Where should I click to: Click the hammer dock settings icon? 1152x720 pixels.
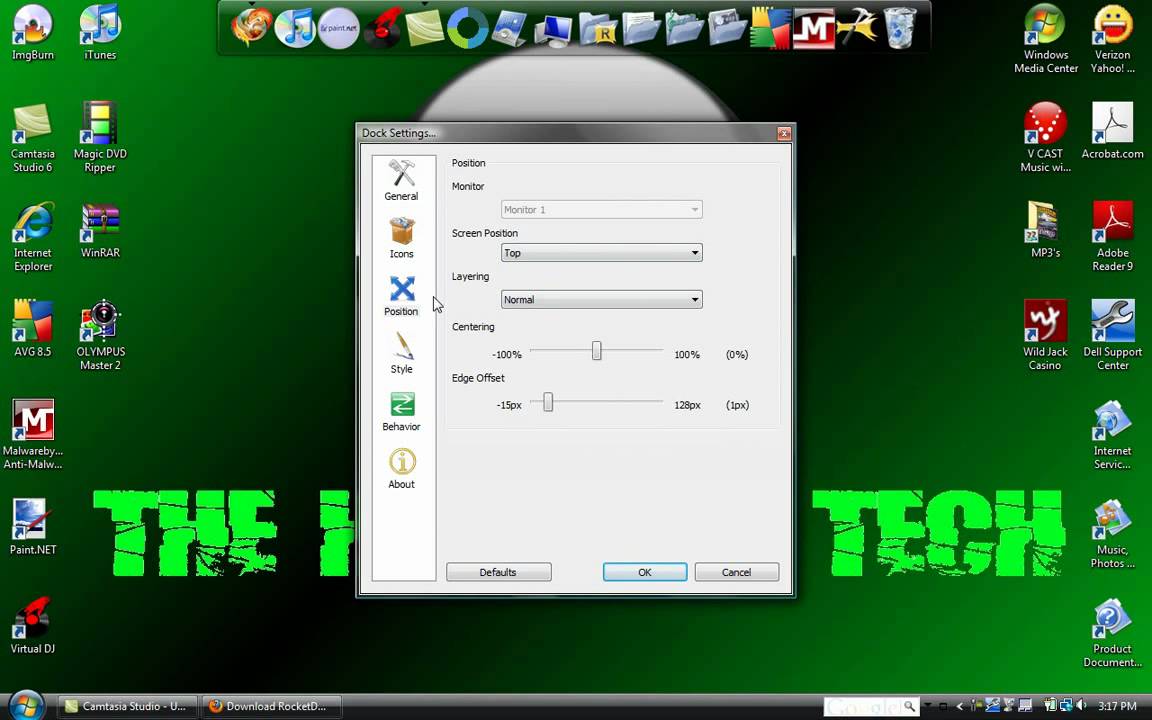tap(857, 29)
